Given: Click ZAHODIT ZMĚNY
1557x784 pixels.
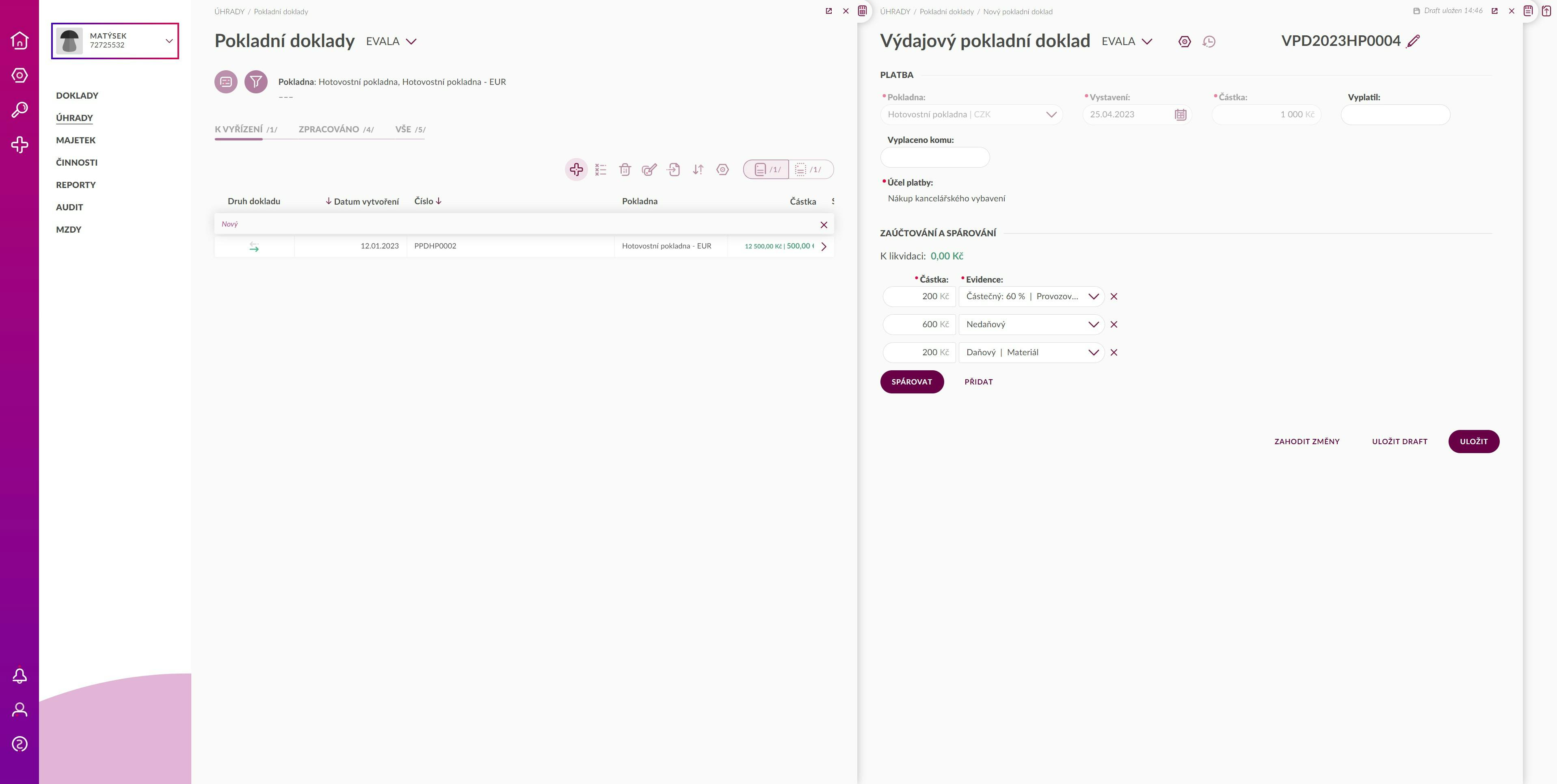Looking at the screenshot, I should tap(1307, 442).
